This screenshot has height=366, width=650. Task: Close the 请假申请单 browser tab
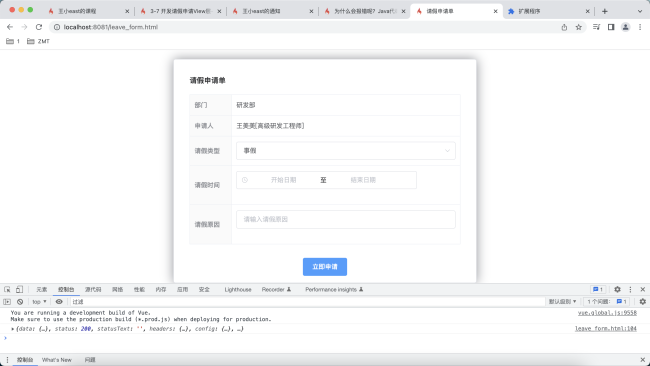(495, 11)
